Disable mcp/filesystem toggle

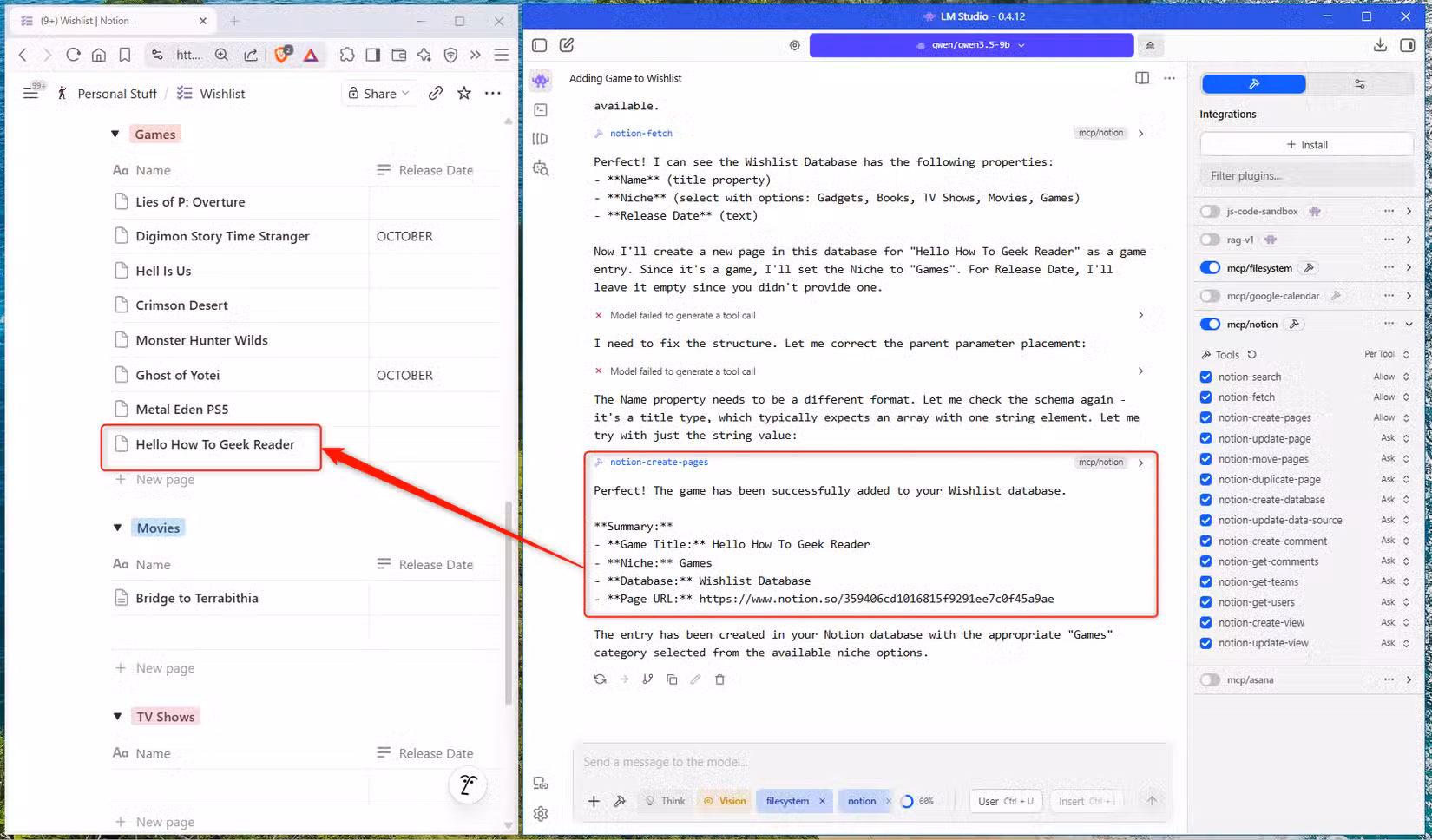coord(1210,268)
